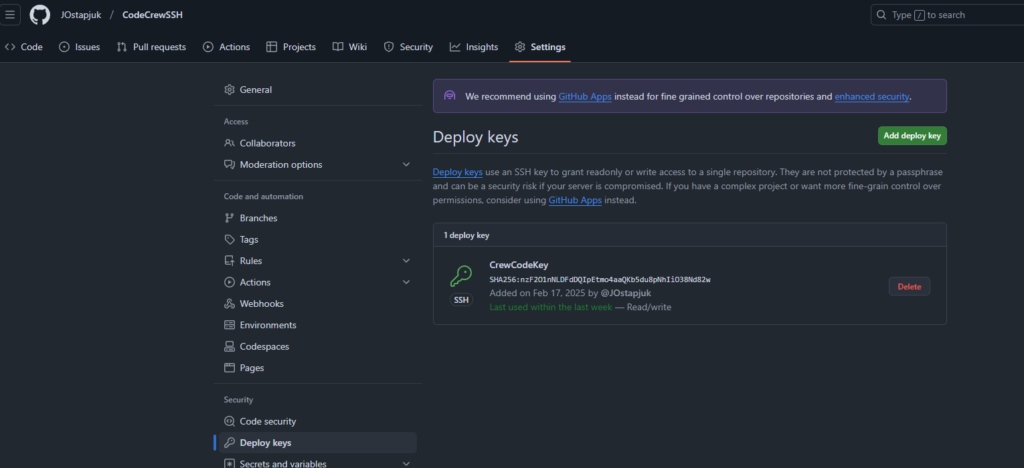This screenshot has height=468, width=1024.
Task: Click the search magnifier icon
Action: pyautogui.click(x=882, y=15)
